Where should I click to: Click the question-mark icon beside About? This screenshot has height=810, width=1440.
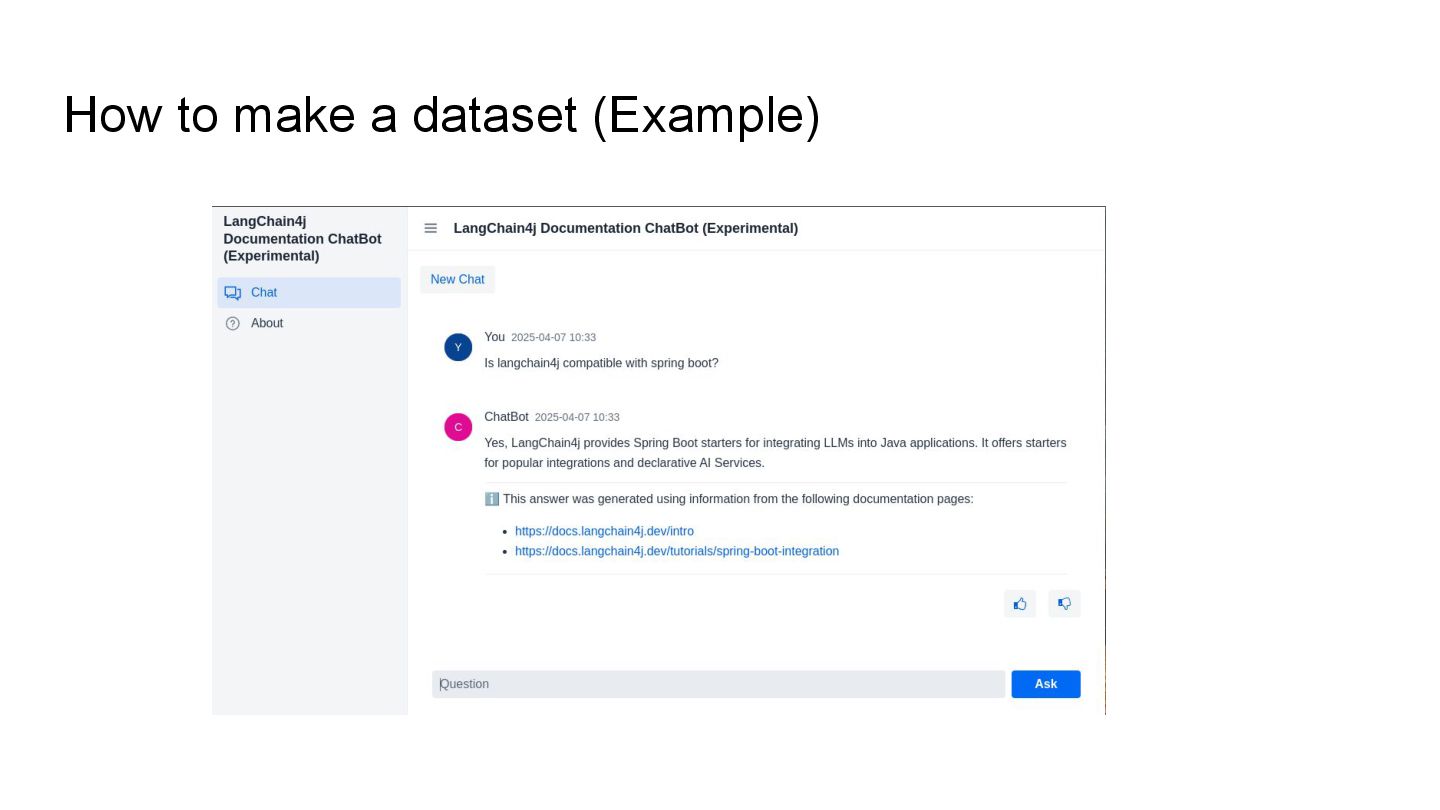click(x=233, y=323)
